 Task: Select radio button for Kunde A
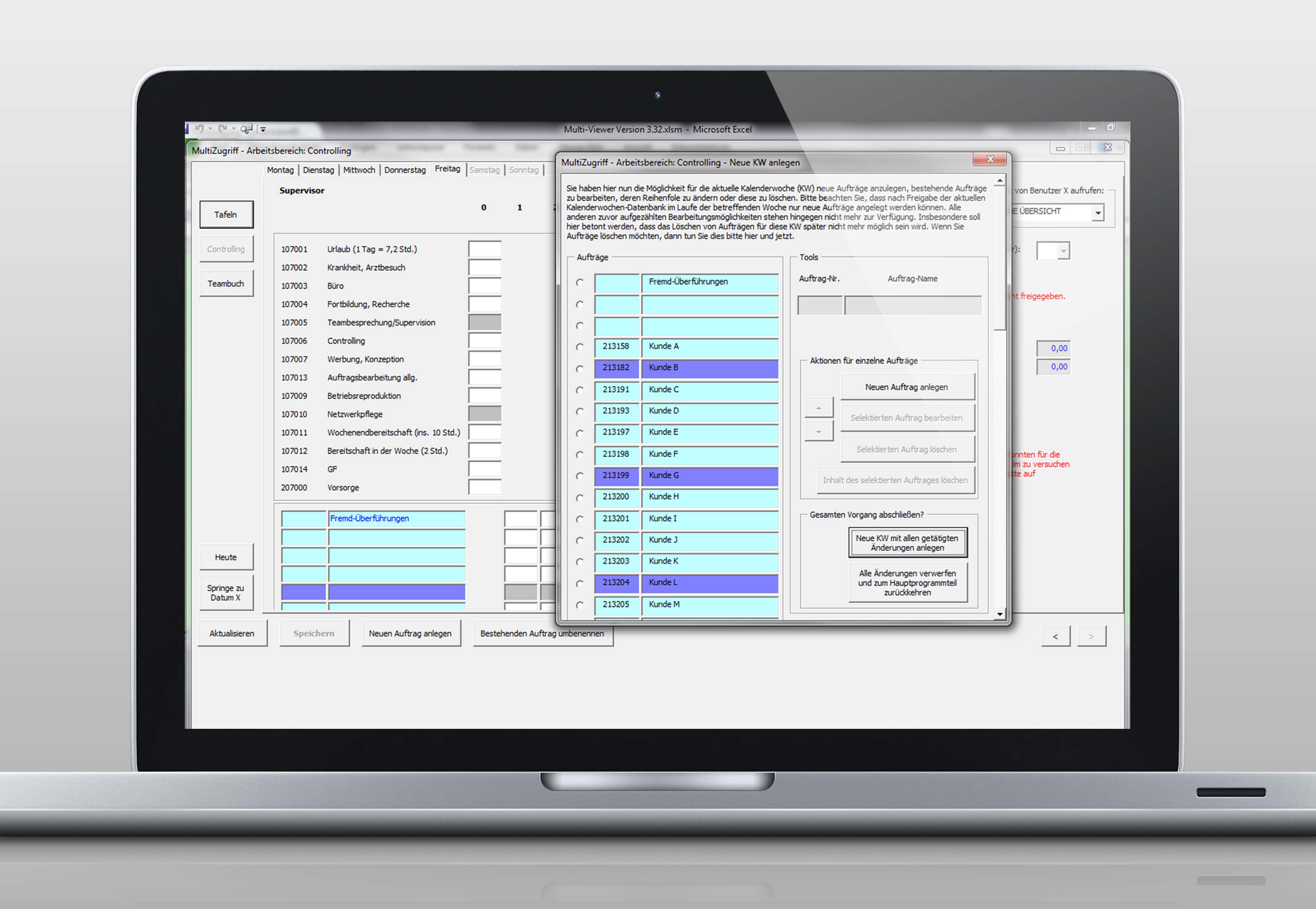(x=580, y=347)
